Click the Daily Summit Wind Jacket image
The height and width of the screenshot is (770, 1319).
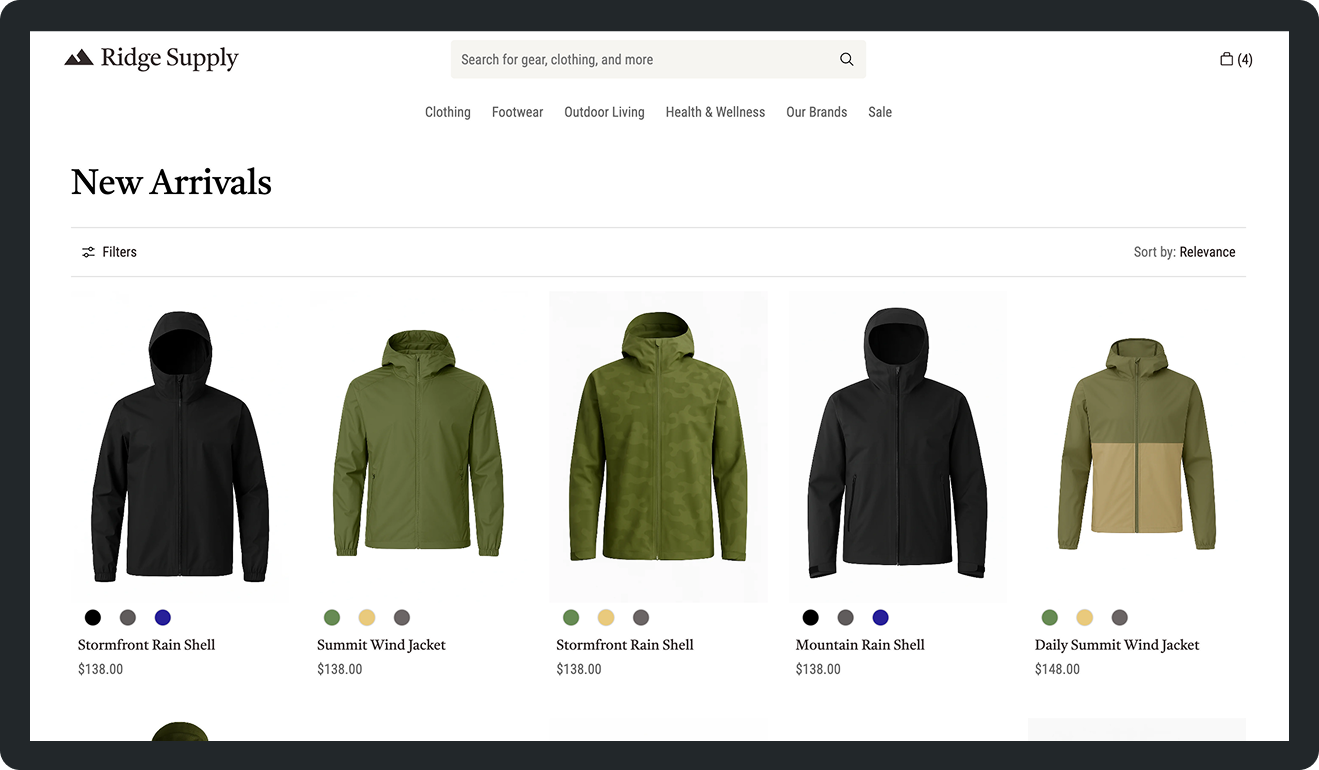(x=1136, y=445)
